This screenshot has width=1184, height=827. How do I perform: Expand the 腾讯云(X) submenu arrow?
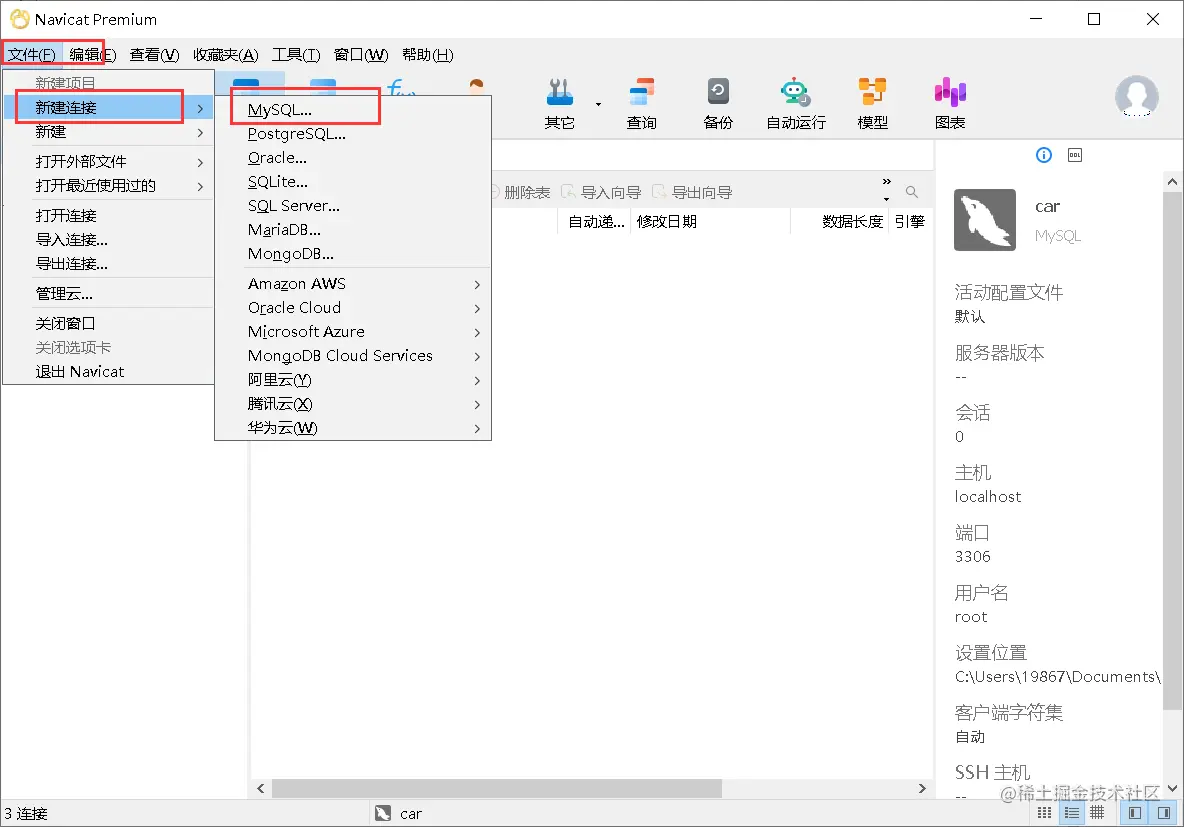pos(477,405)
